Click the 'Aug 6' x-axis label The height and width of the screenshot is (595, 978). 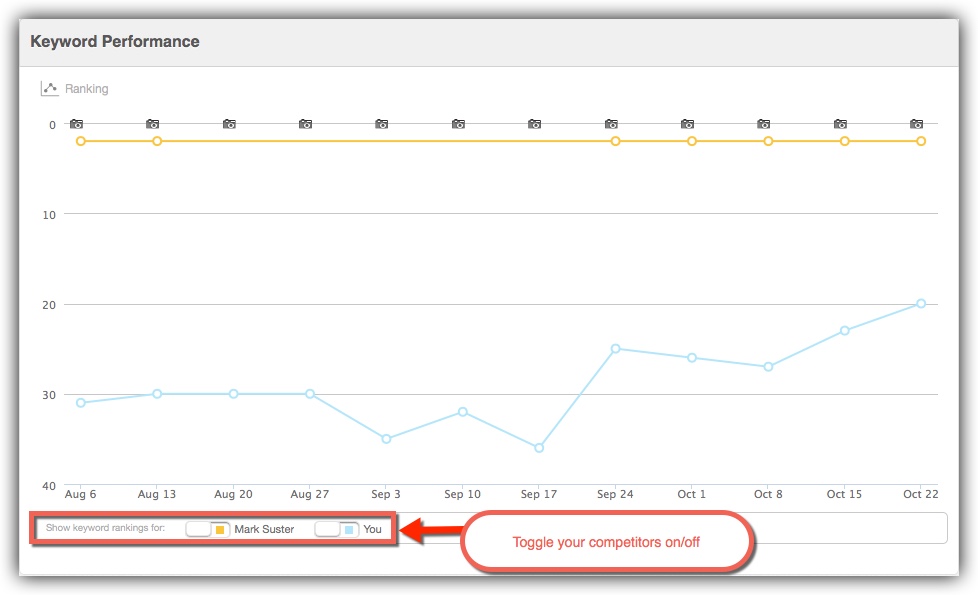coord(80,494)
